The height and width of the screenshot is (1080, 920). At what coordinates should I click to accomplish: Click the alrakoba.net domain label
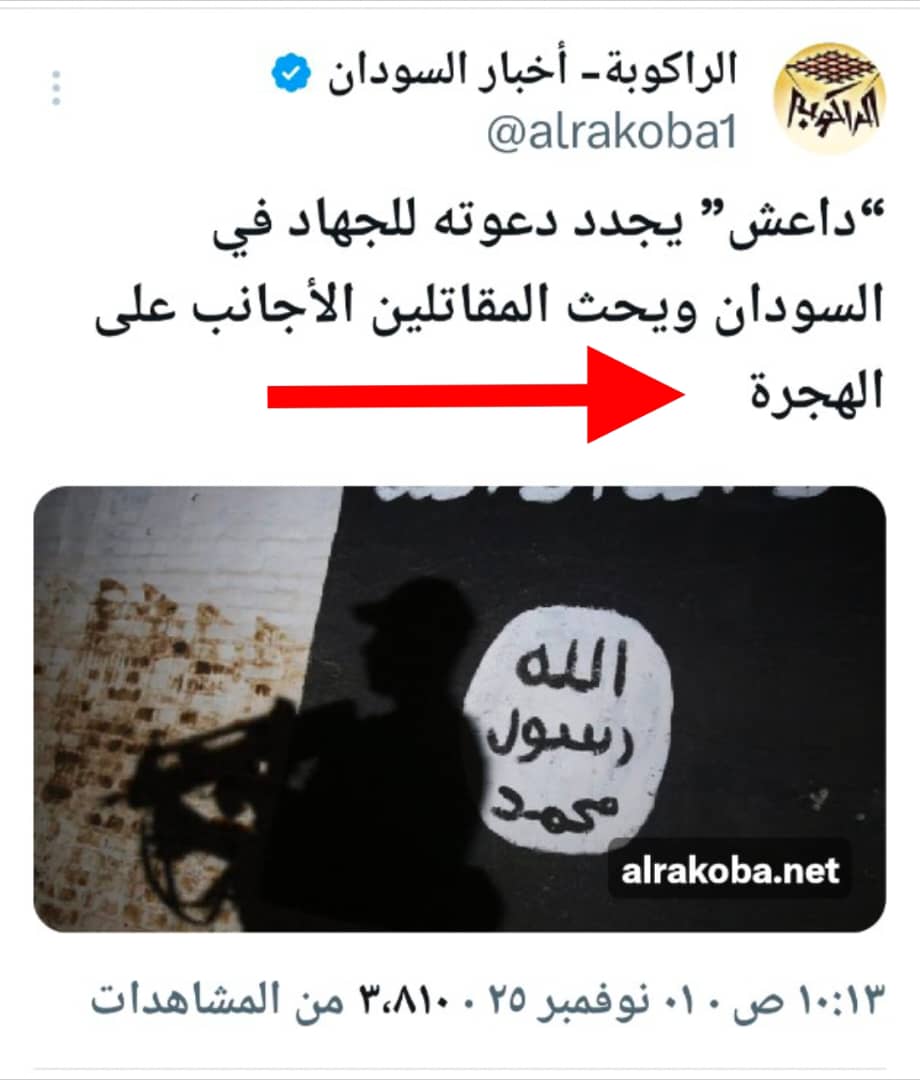pos(730,871)
